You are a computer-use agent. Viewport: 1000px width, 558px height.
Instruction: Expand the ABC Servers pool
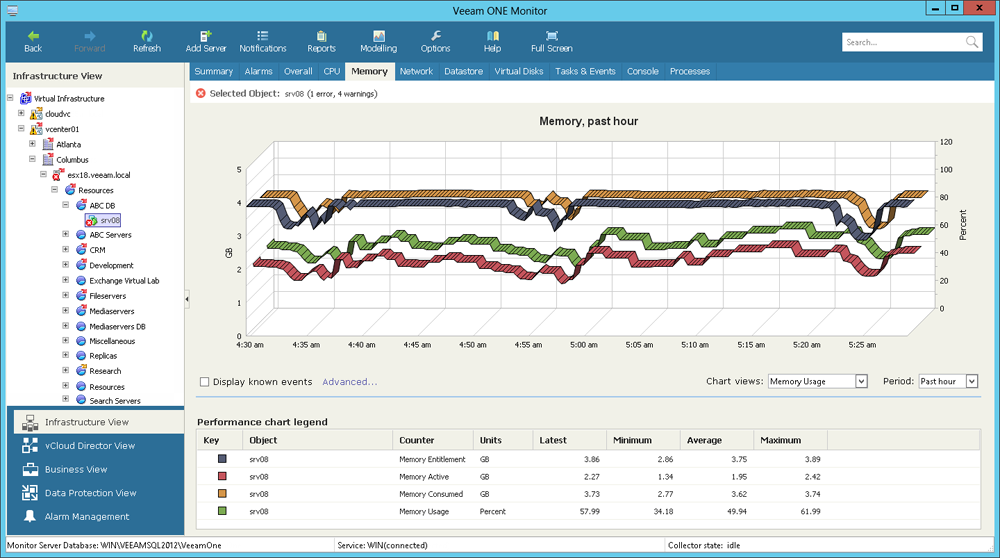click(66, 234)
